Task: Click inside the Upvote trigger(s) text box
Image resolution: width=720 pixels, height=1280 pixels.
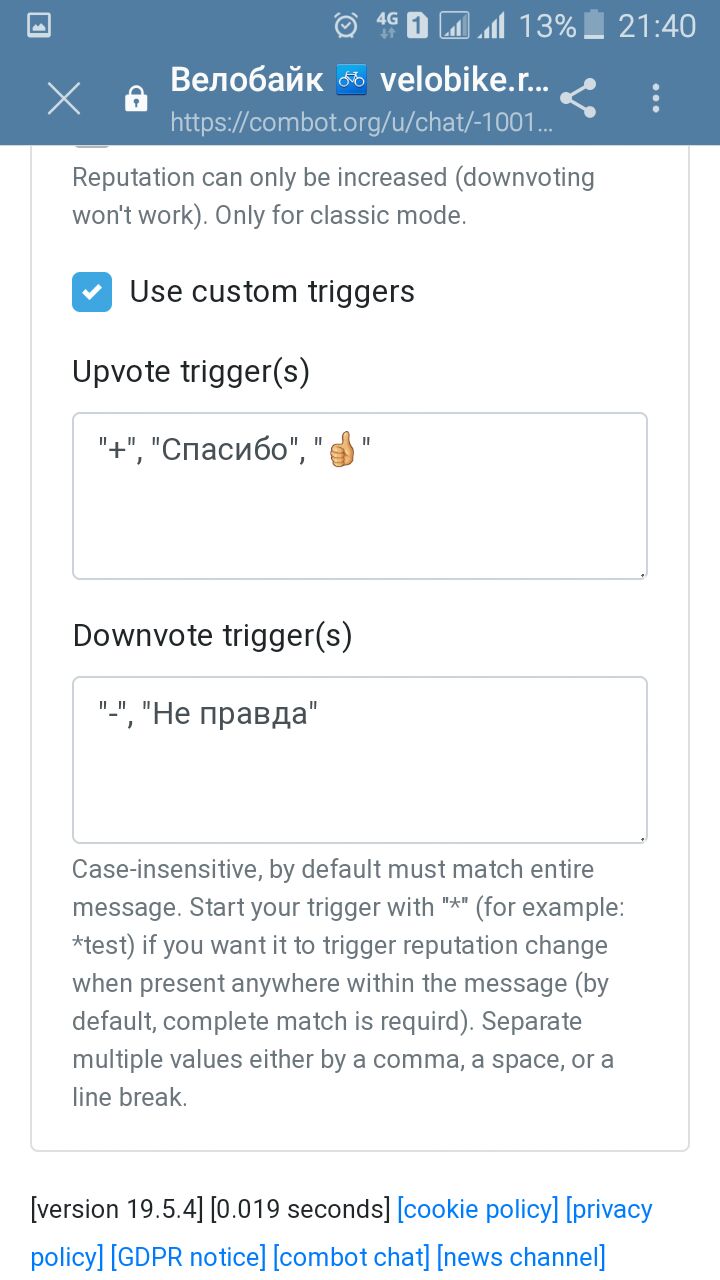Action: pos(360,496)
